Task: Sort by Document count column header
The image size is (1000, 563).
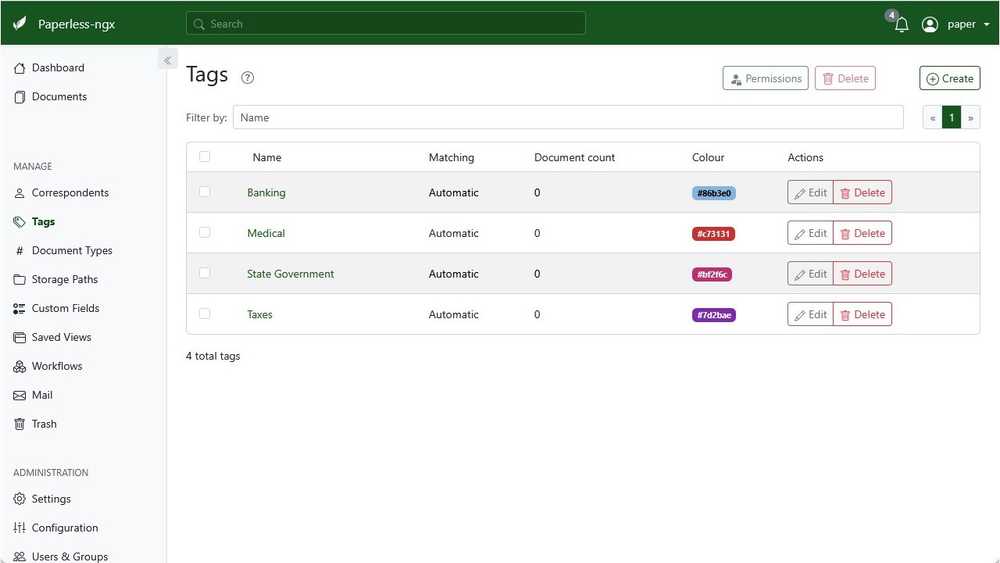Action: pos(575,157)
